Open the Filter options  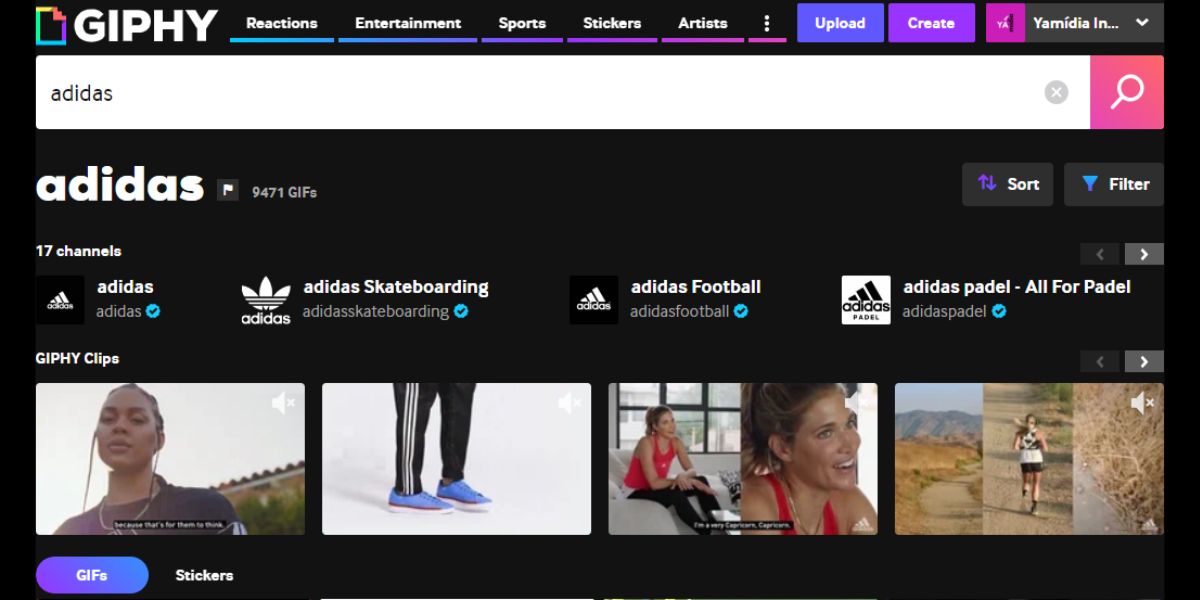tap(1114, 184)
